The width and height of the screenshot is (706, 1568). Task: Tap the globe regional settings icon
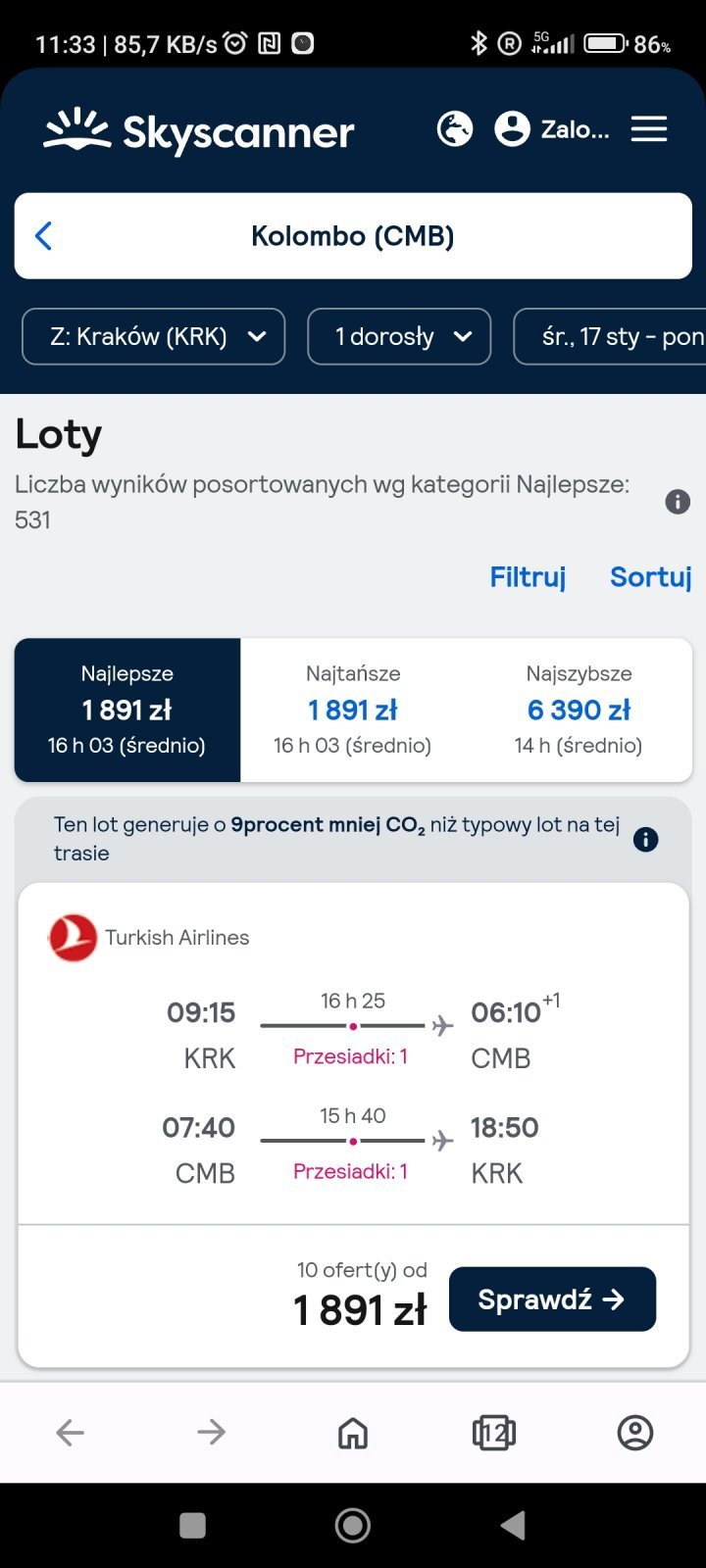(454, 129)
